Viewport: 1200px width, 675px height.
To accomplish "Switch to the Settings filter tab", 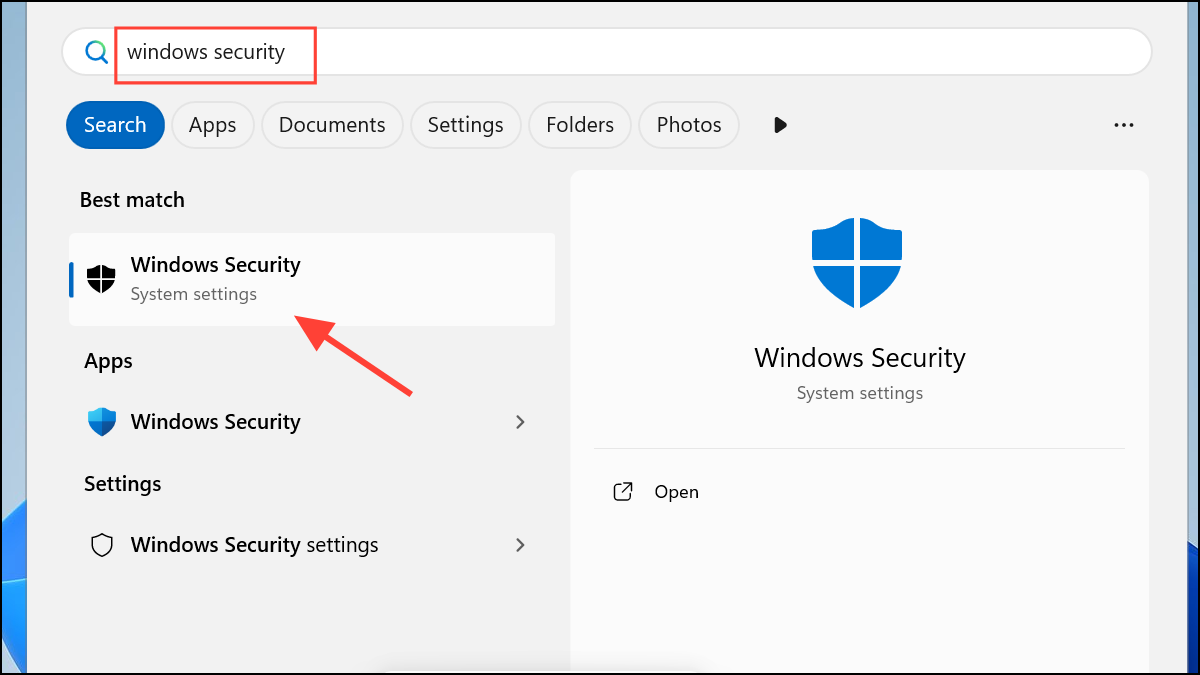I will 465,125.
